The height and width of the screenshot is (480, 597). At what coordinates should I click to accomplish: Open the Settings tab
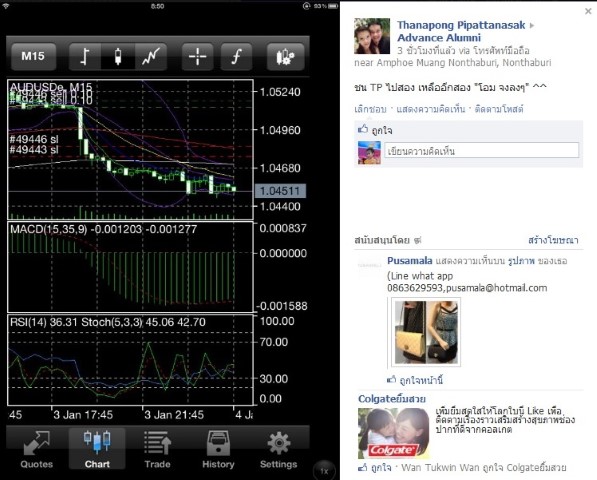[279, 449]
